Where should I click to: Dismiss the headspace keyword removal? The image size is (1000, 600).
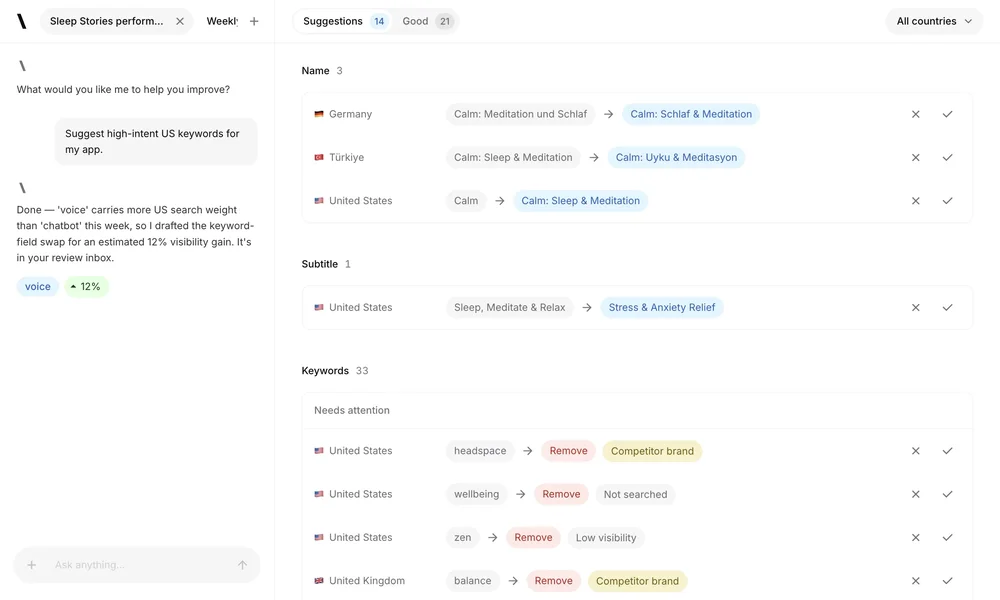click(915, 451)
